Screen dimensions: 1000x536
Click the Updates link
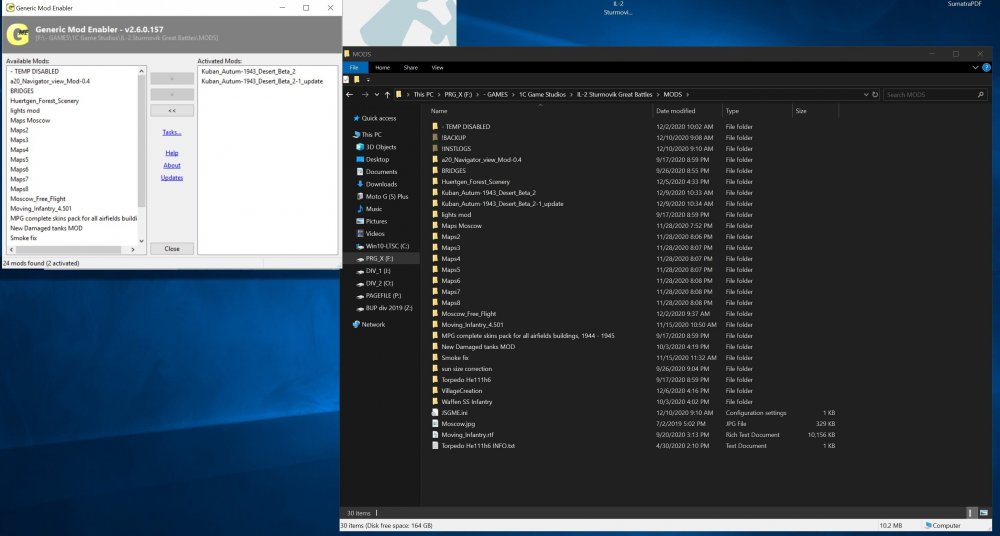point(172,178)
